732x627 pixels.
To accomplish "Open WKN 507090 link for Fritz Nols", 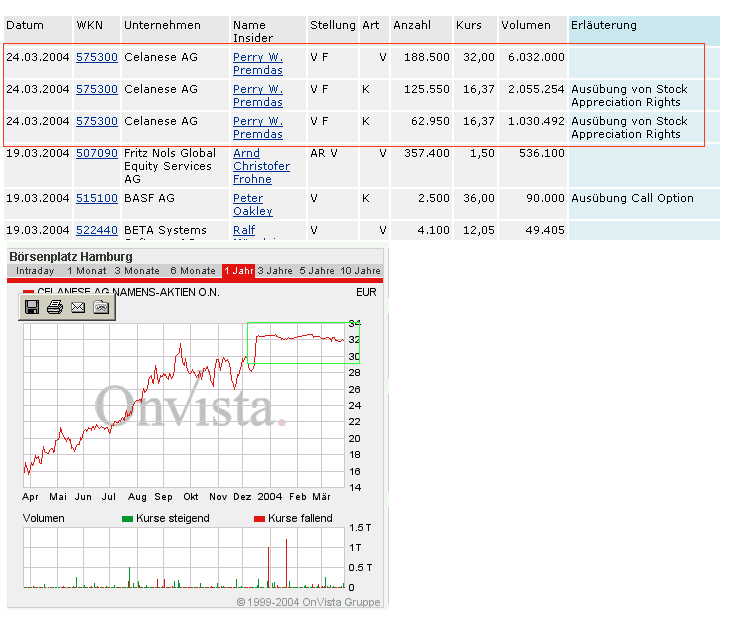I will [x=97, y=153].
